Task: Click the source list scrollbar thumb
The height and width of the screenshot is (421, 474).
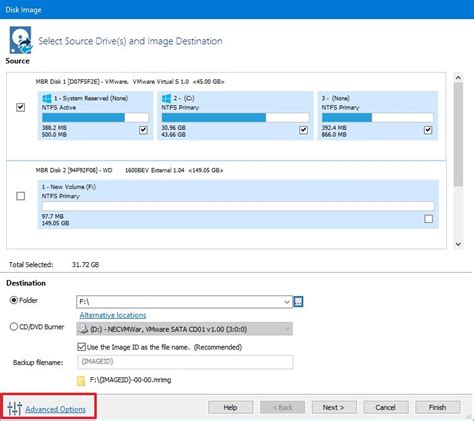Action: tap(458, 134)
